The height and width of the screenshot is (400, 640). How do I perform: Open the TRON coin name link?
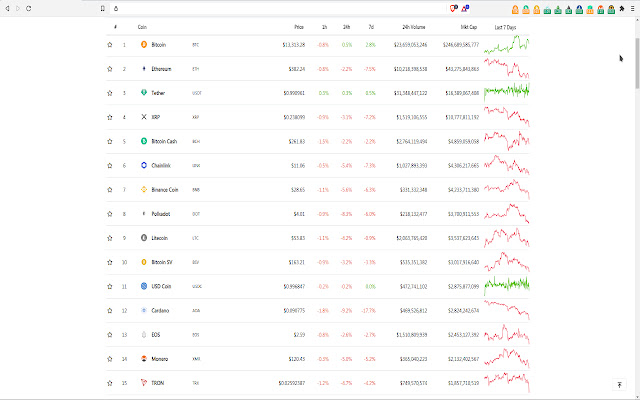(158, 383)
